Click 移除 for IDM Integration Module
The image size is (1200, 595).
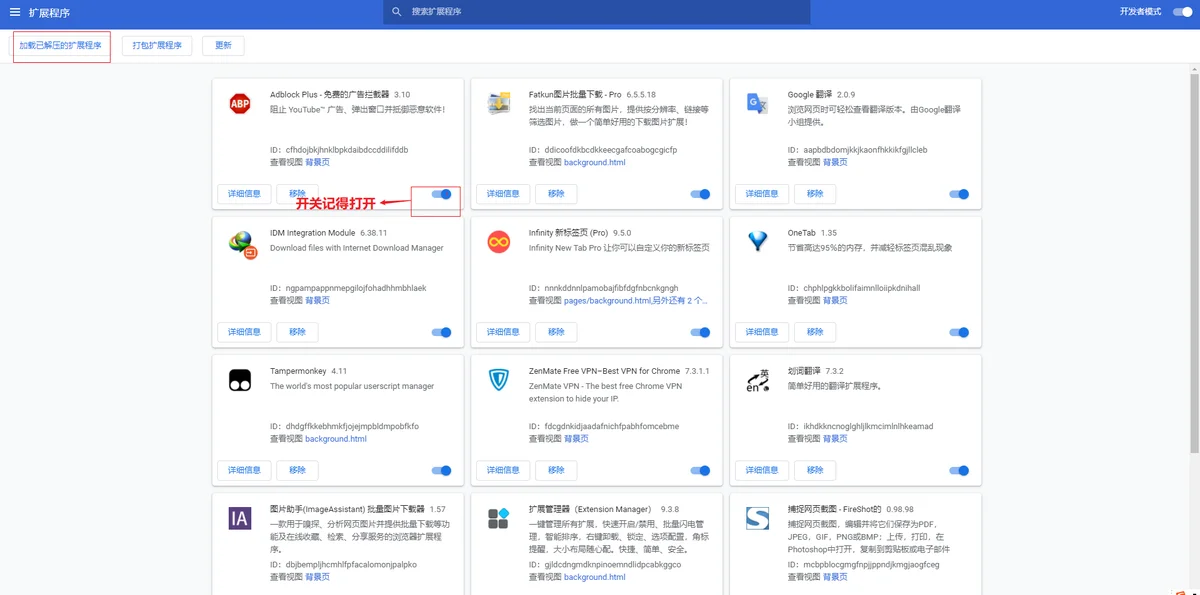298,332
